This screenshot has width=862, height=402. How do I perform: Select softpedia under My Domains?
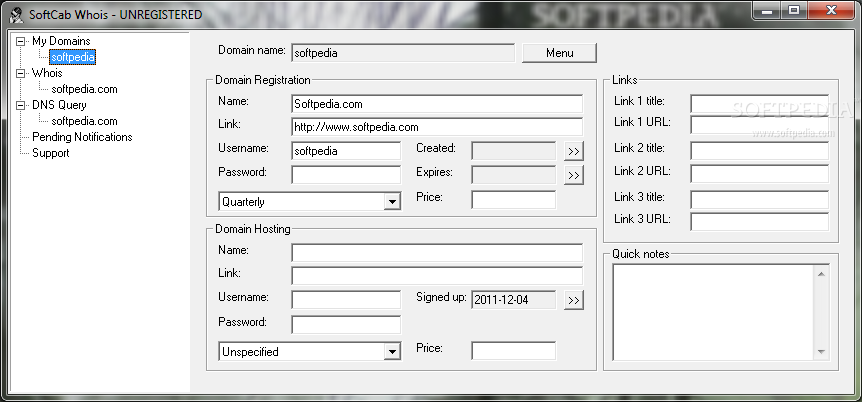[73, 57]
